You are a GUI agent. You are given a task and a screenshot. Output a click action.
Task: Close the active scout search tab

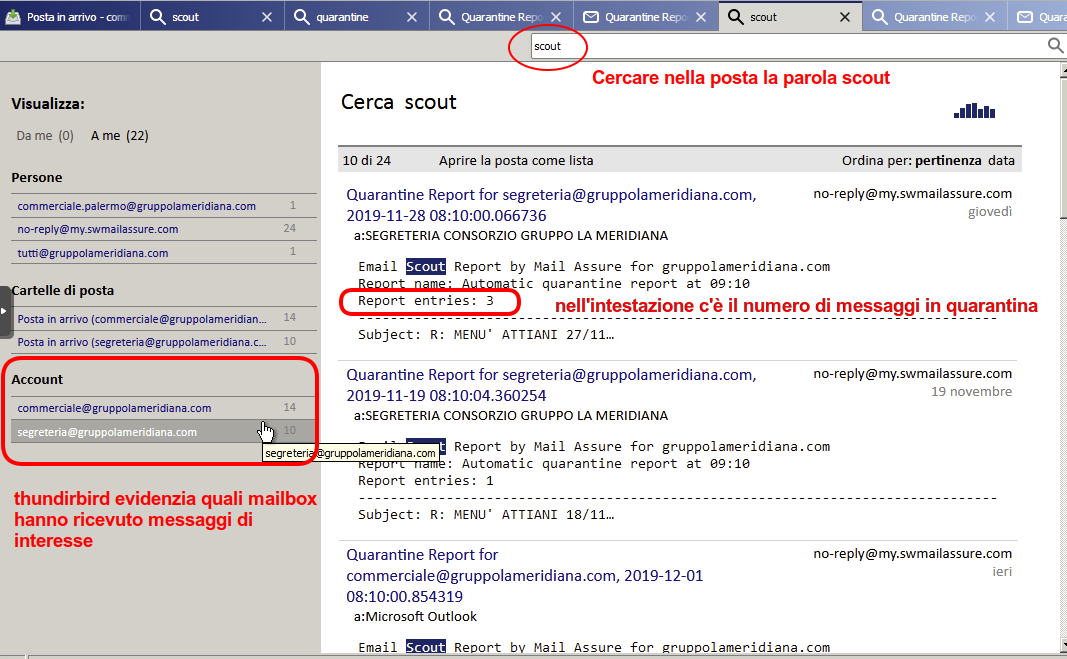point(845,17)
